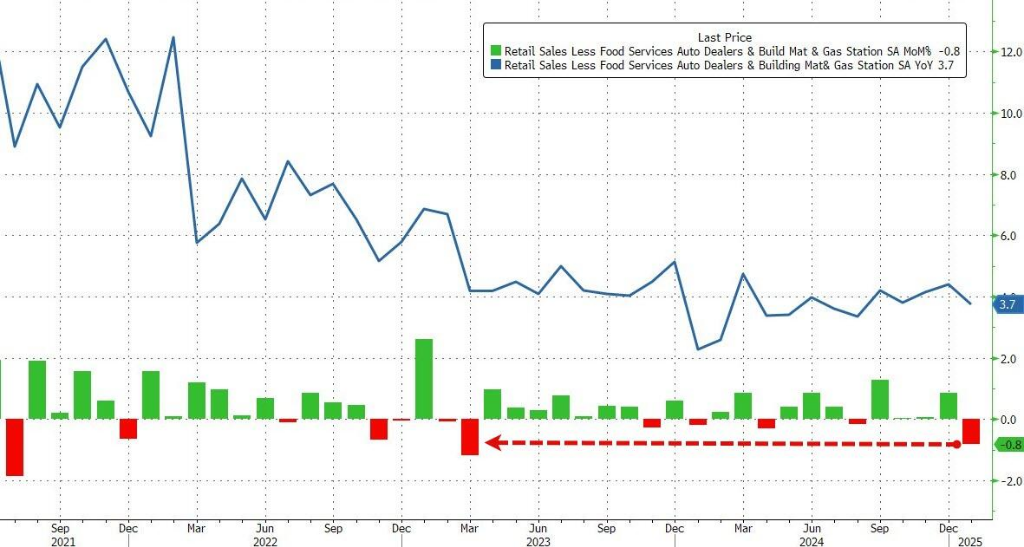
Task: Click the 2025 year label on x-axis
Action: (x=965, y=540)
